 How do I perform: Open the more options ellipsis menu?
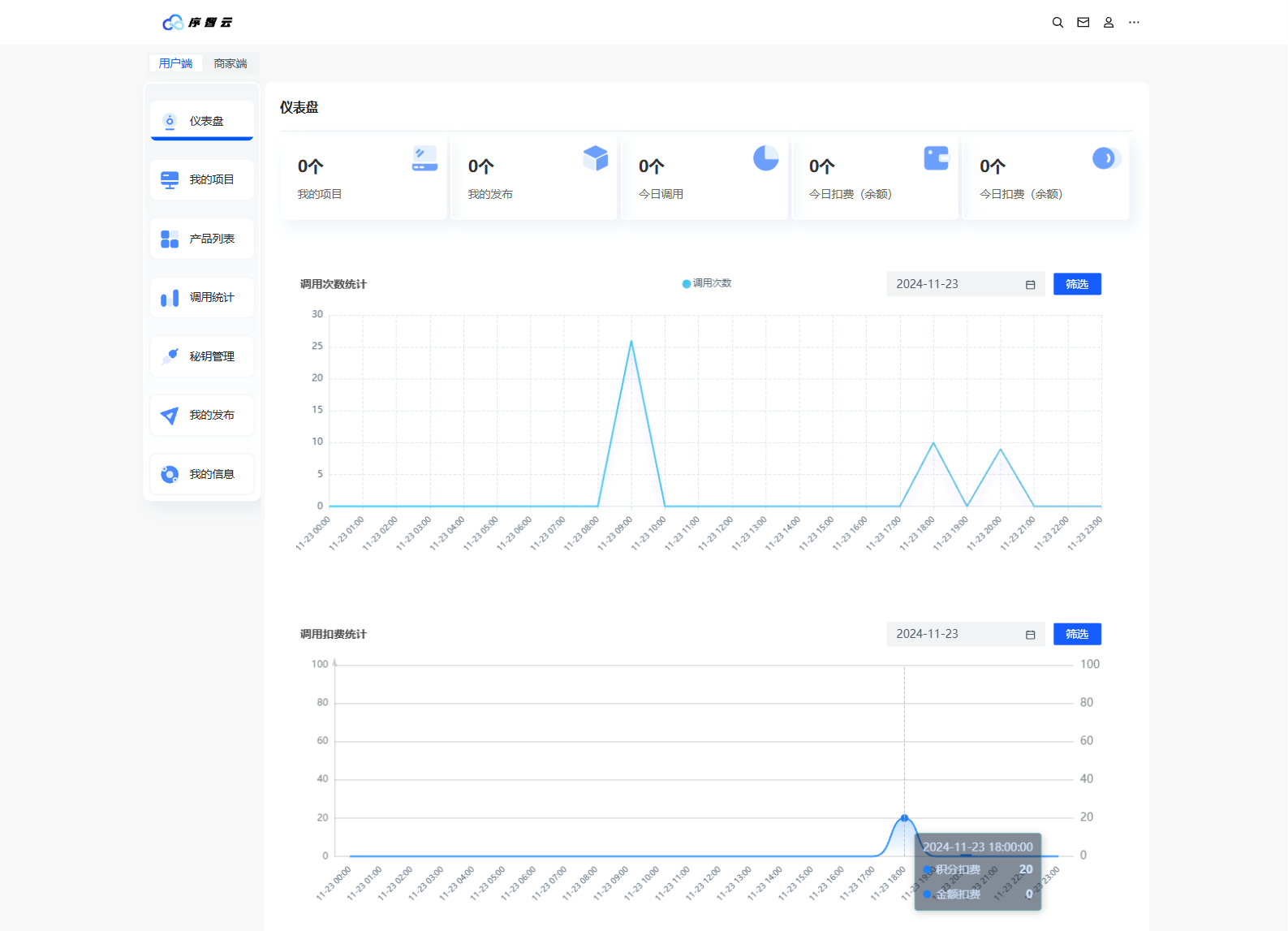pos(1134,23)
